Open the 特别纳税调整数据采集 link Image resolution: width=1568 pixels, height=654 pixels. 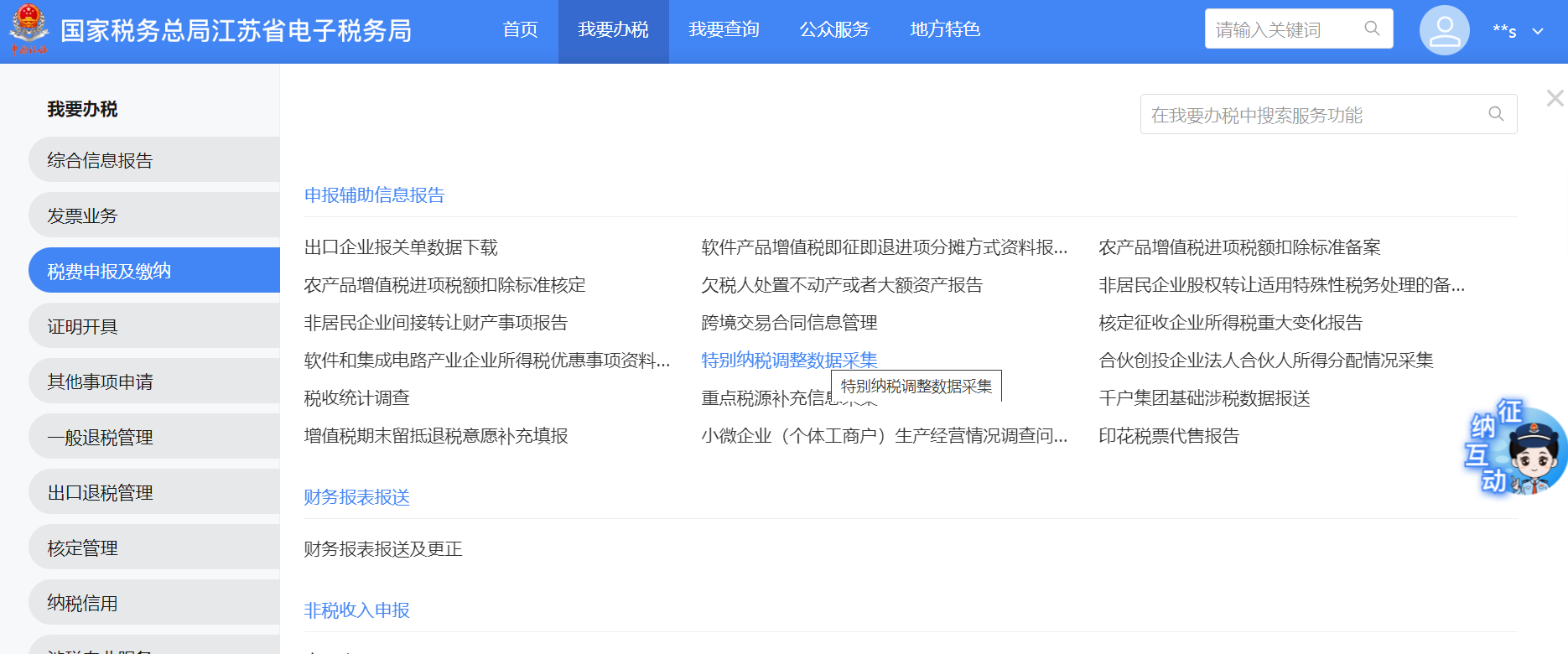[x=789, y=360]
